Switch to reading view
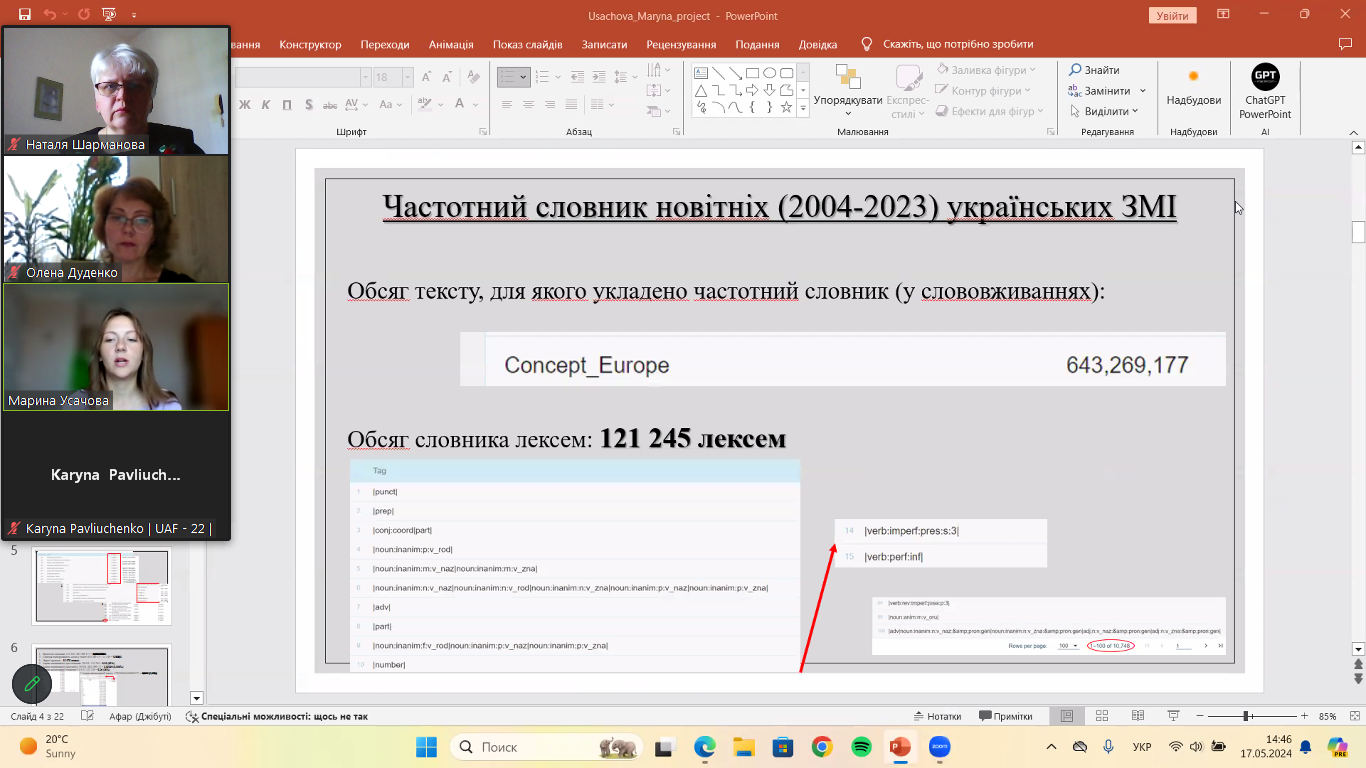Image resolution: width=1366 pixels, height=768 pixels. click(x=1136, y=716)
